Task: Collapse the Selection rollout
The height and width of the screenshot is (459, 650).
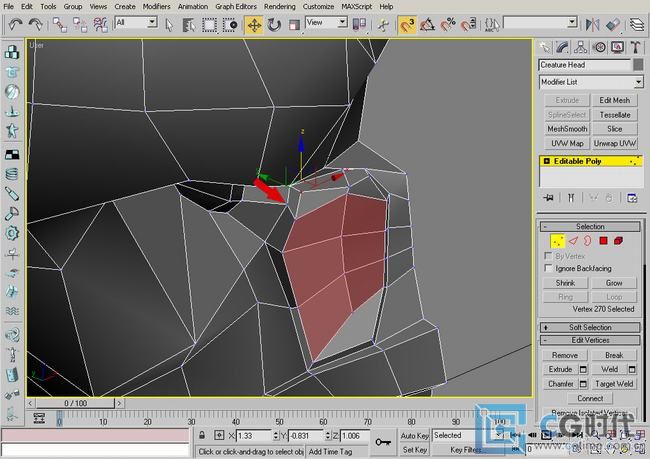Action: (x=590, y=226)
